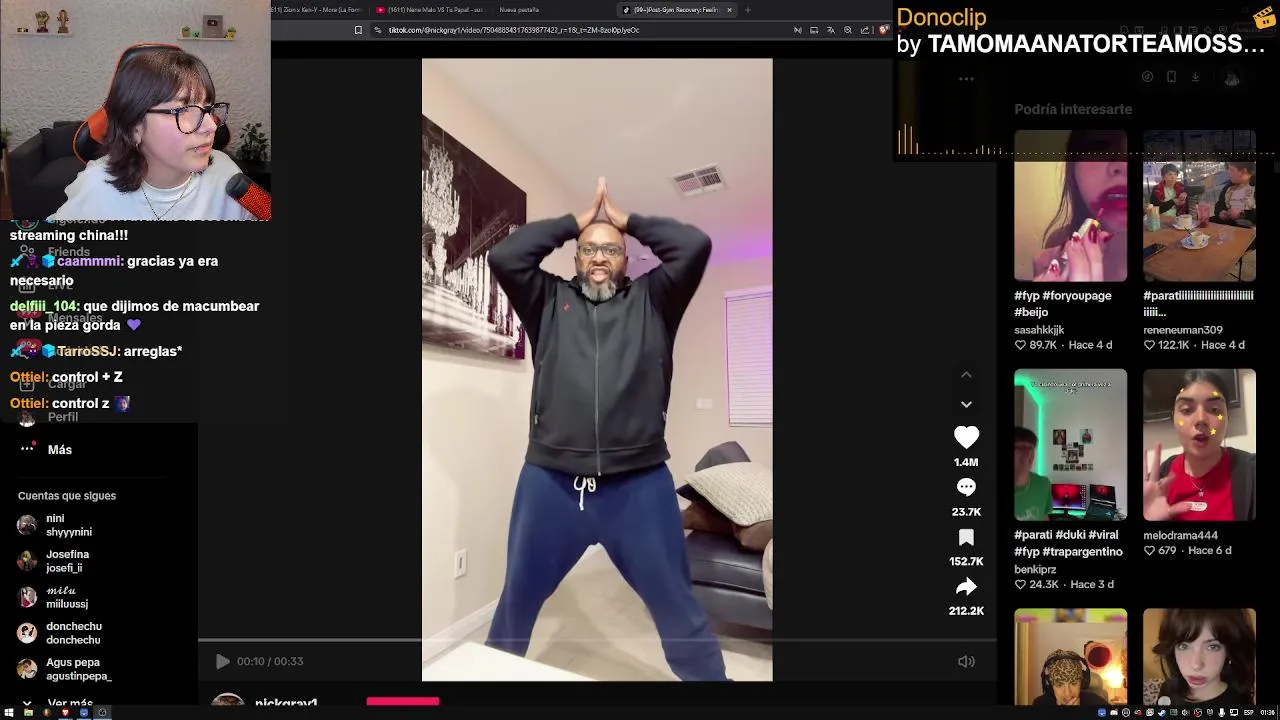Click the 00:10 / 00:33 time display
1280x720 pixels.
(270, 661)
